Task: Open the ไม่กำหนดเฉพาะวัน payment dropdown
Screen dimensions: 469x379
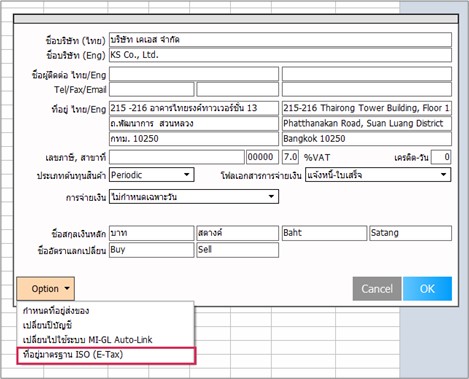Action: [194, 197]
